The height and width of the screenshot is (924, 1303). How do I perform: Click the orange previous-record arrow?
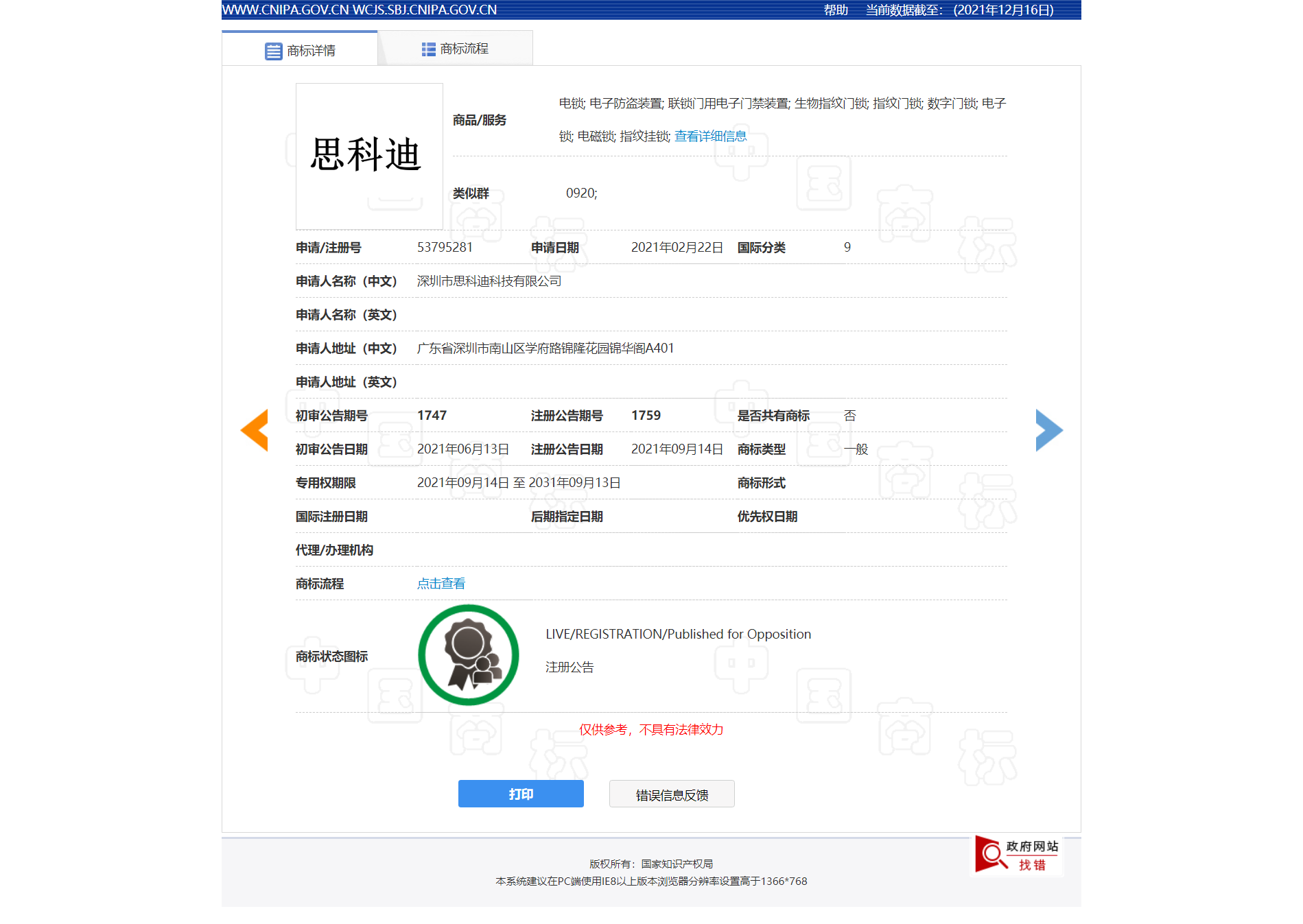(254, 430)
